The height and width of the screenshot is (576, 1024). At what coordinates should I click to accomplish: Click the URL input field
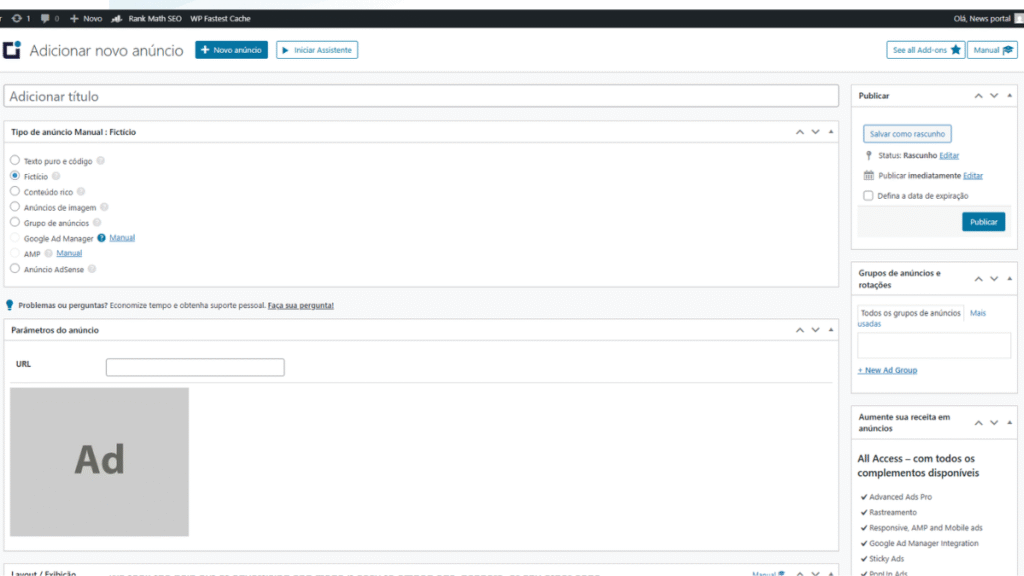[x=195, y=367]
